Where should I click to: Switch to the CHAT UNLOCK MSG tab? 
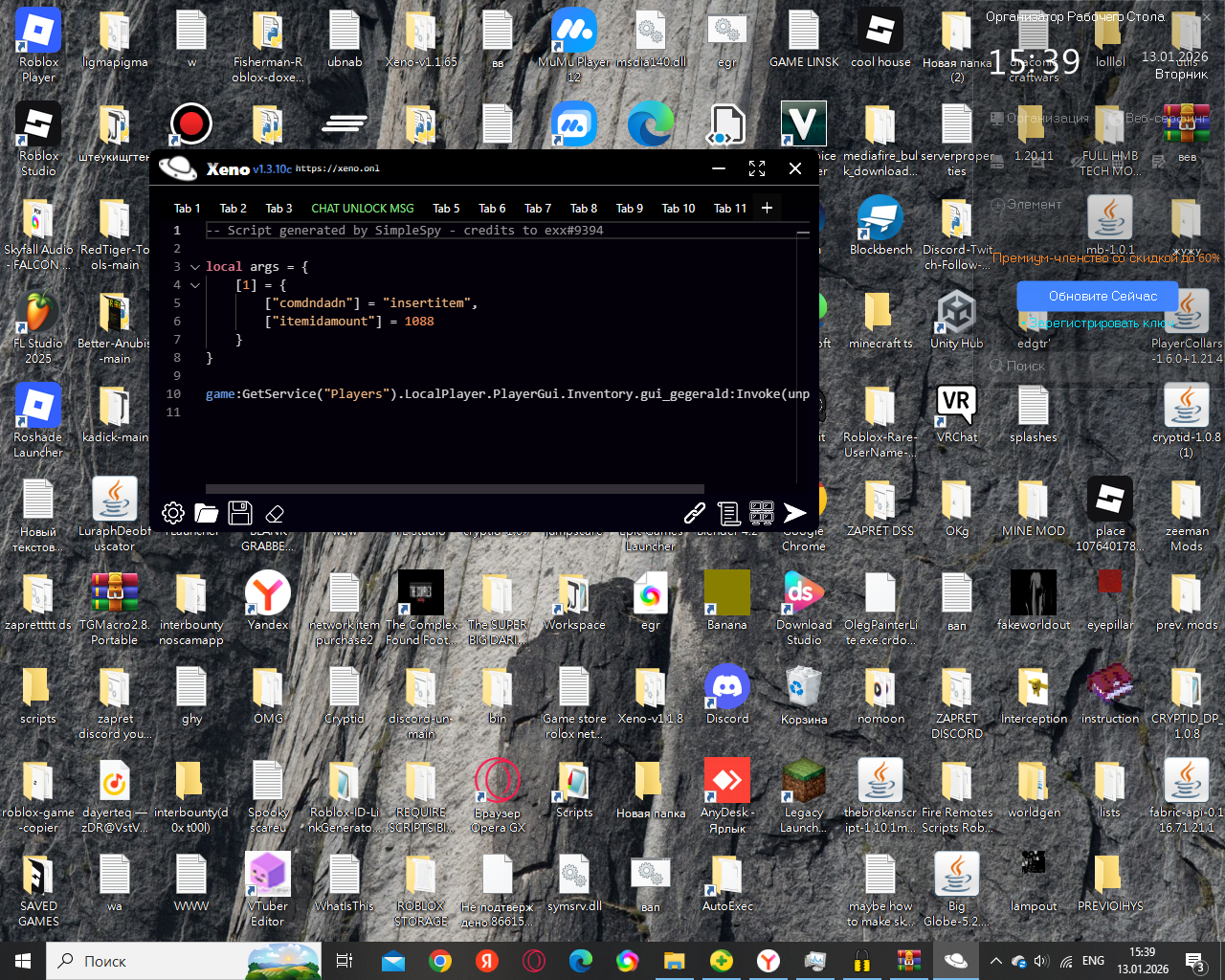[362, 208]
